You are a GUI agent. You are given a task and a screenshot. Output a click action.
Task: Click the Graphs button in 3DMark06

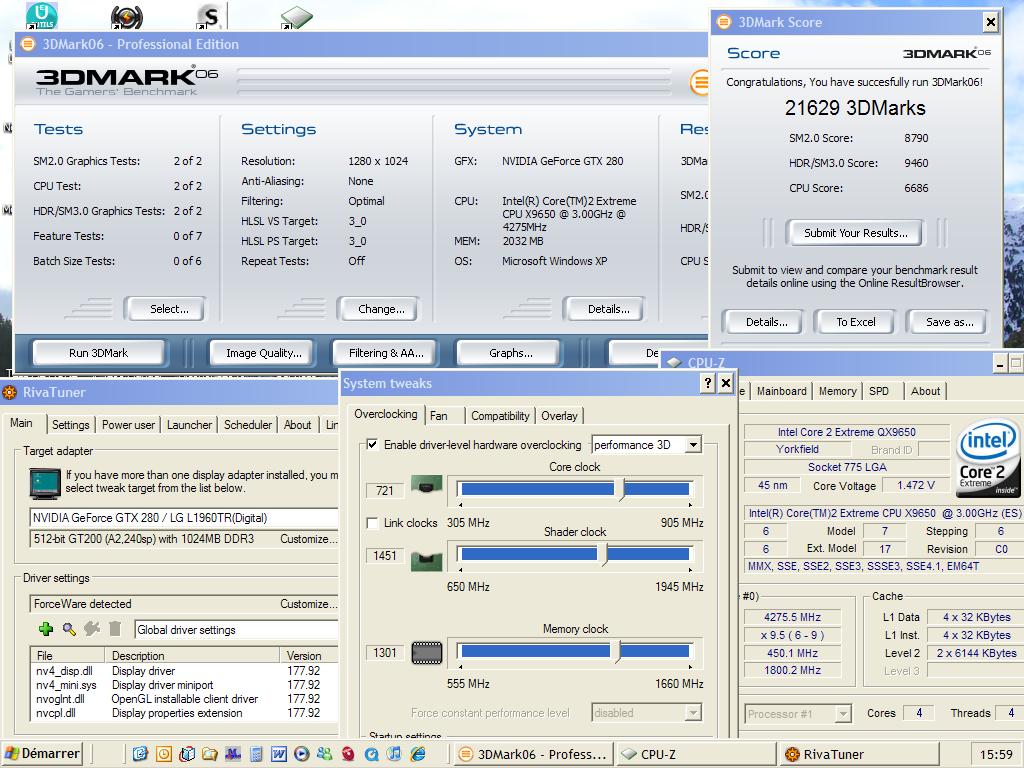[511, 353]
